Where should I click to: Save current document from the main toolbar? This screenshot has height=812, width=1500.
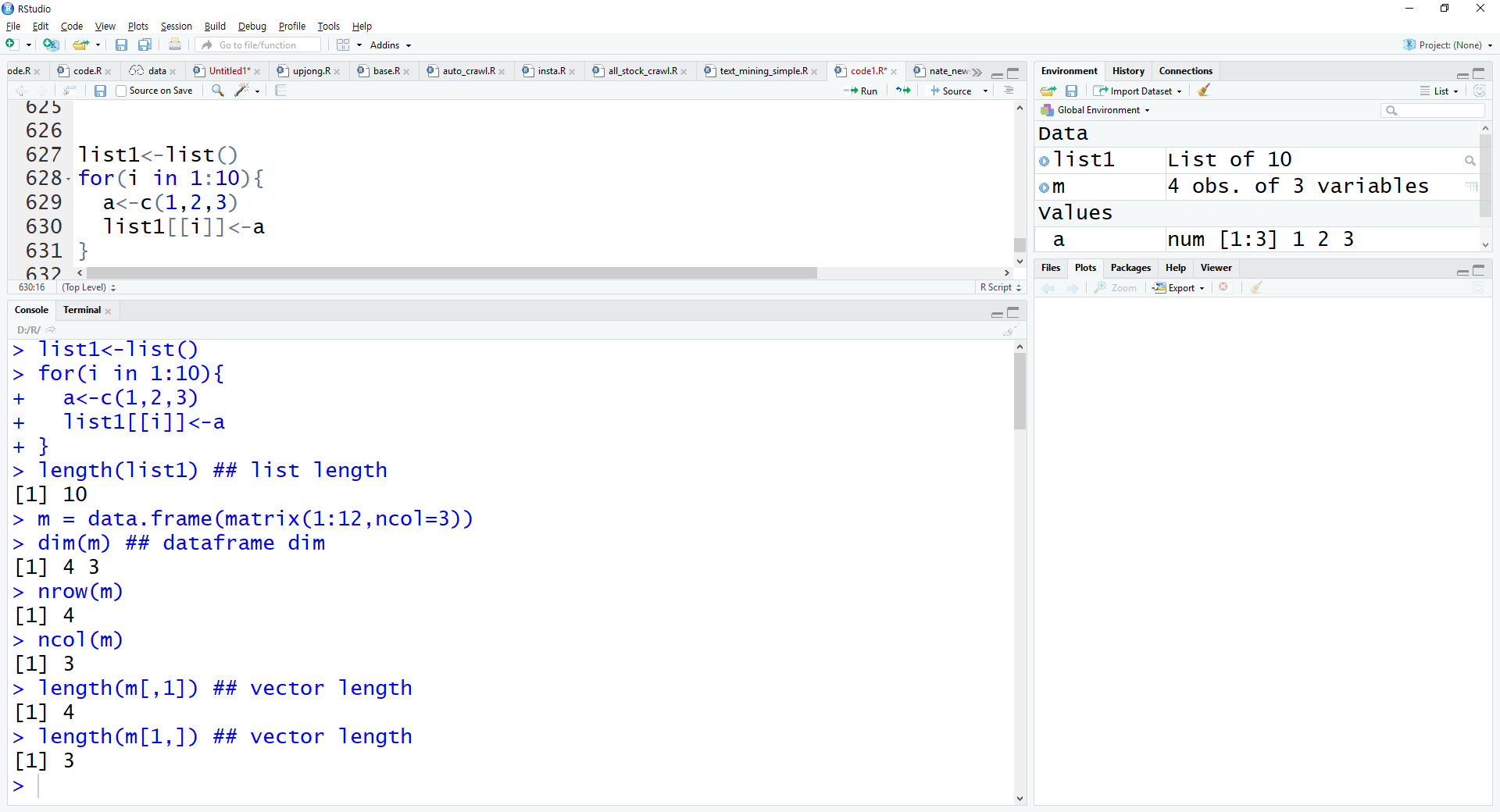[x=121, y=45]
